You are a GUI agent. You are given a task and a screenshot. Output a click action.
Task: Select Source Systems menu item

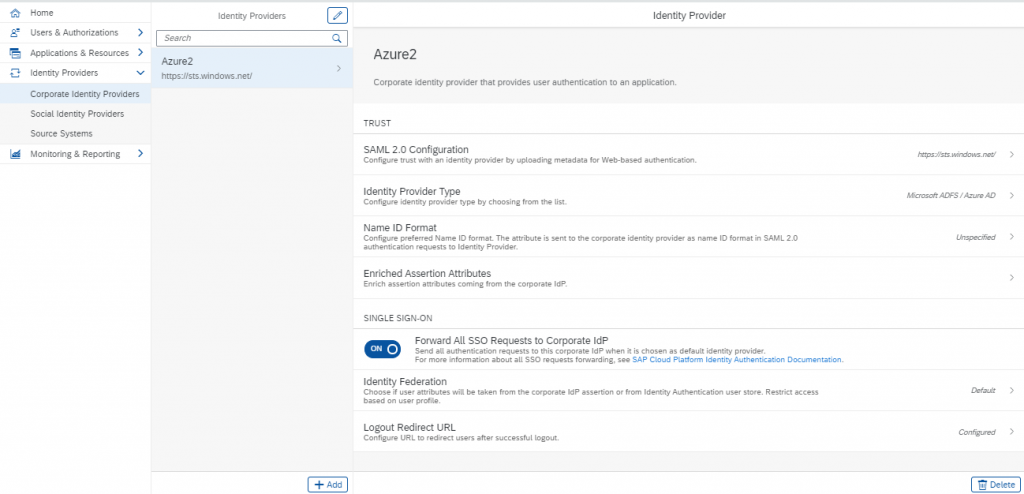(75, 134)
